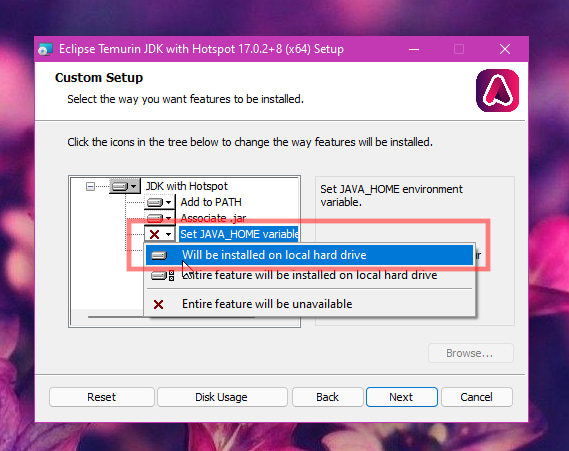Open the Disk Usage dialog

coord(221,397)
